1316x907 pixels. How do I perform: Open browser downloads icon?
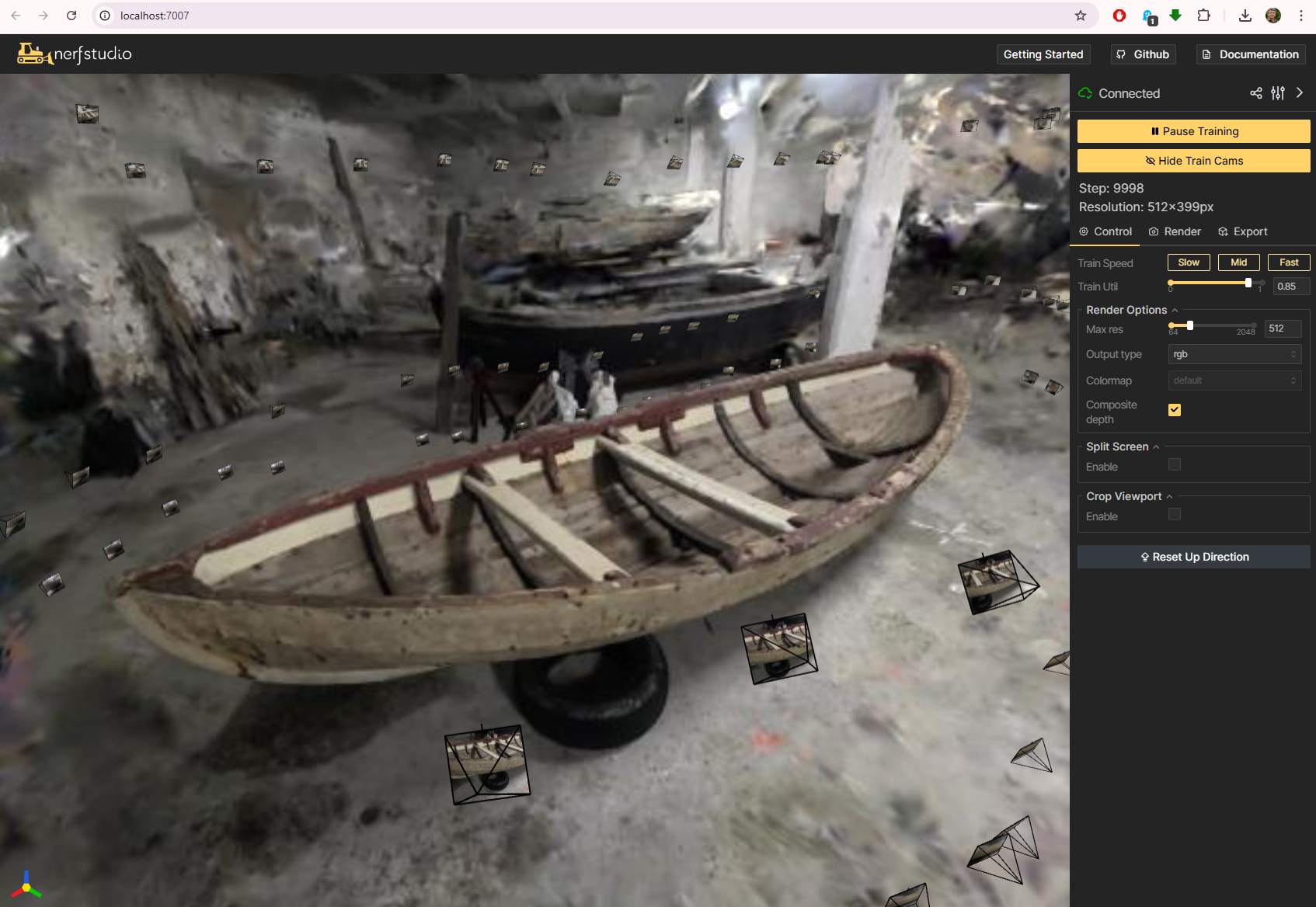click(1245, 16)
